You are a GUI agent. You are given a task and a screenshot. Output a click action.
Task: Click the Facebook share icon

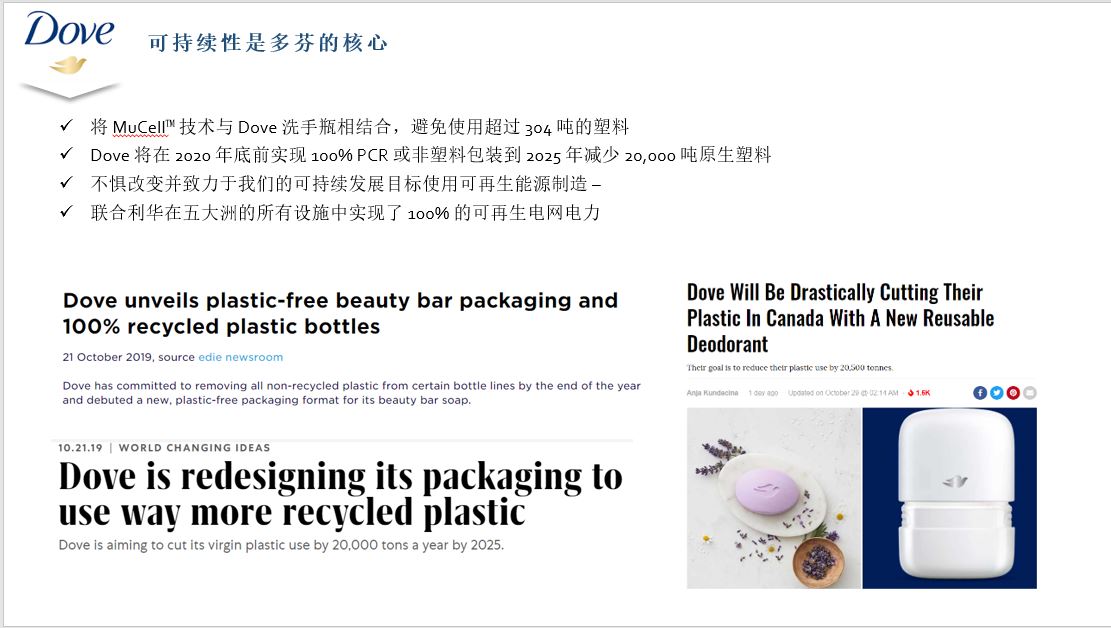point(980,393)
